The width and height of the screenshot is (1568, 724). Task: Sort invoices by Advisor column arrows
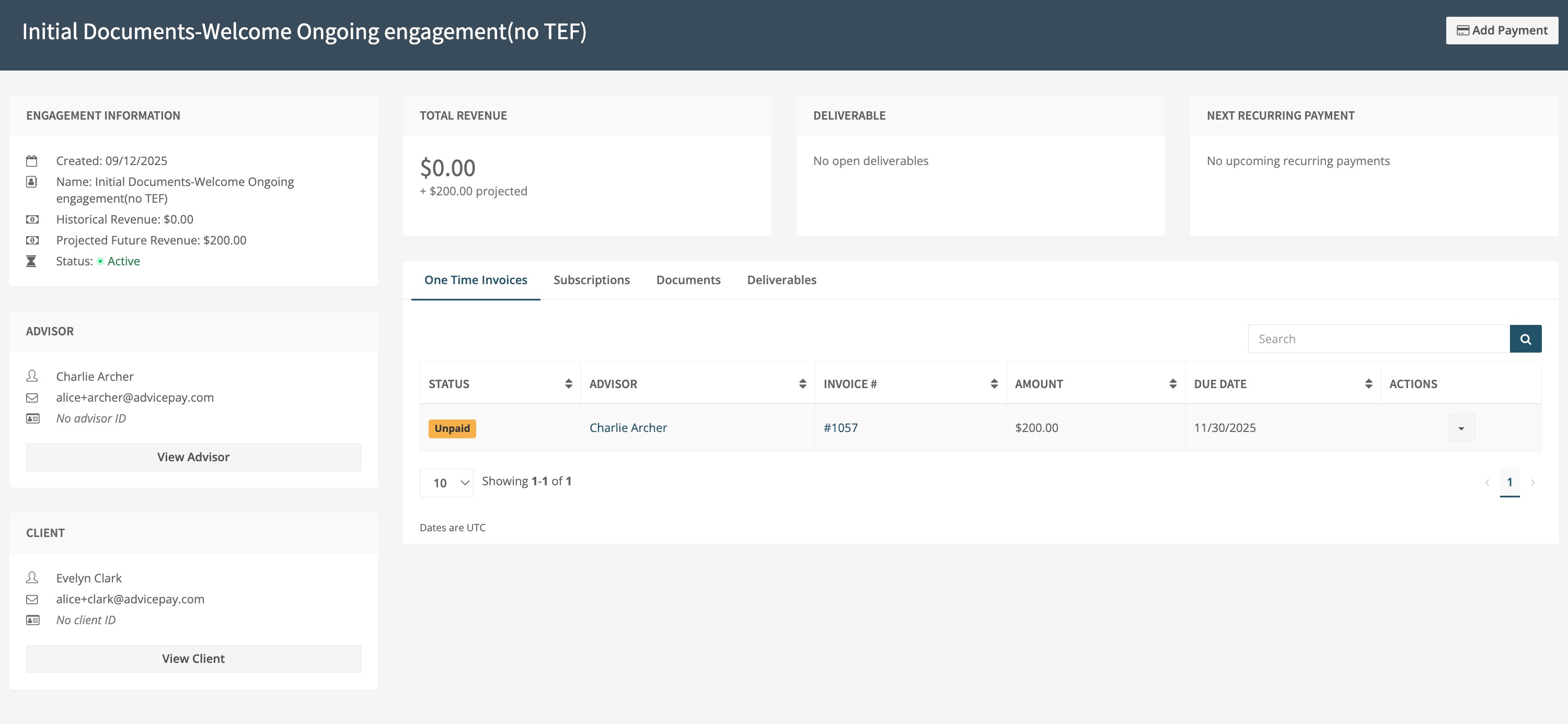802,384
